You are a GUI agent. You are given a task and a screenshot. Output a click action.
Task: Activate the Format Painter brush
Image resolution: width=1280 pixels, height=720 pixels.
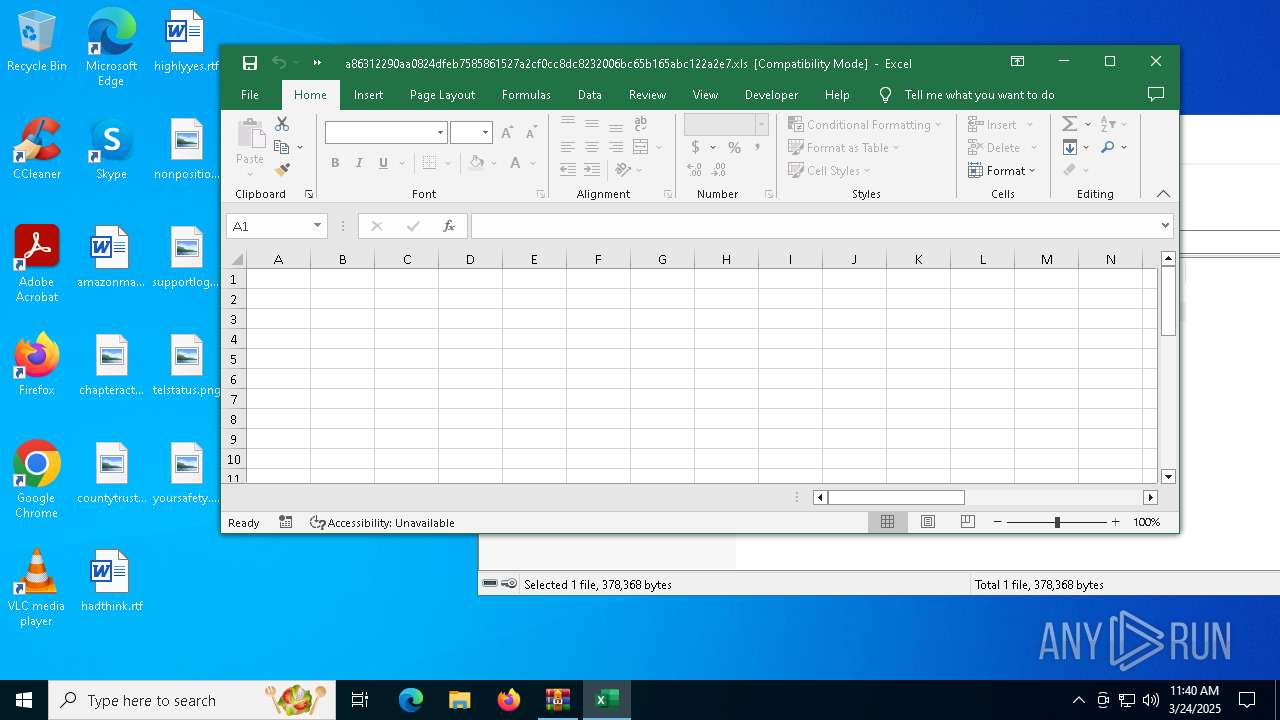(x=282, y=170)
